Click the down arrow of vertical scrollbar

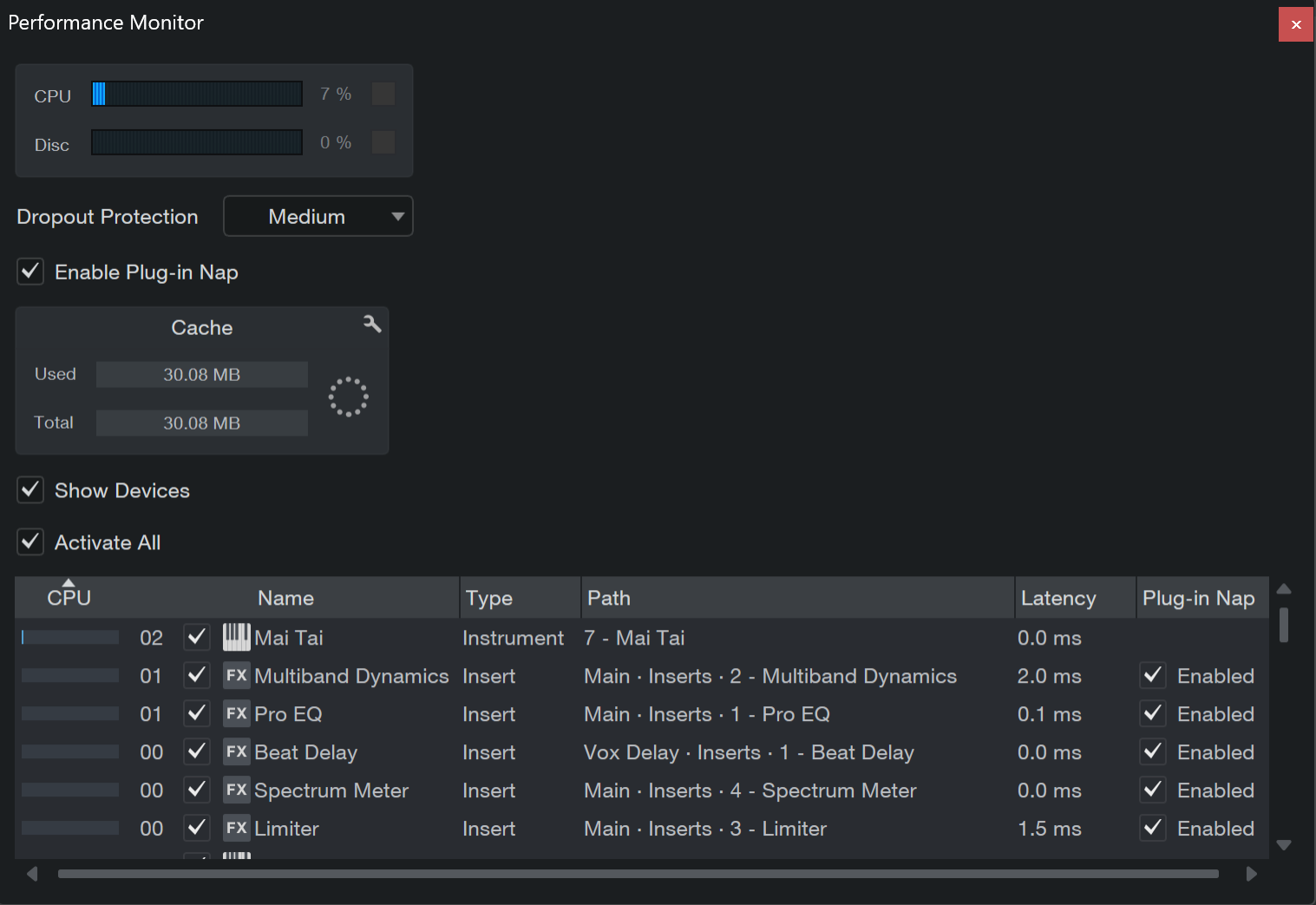(1284, 844)
